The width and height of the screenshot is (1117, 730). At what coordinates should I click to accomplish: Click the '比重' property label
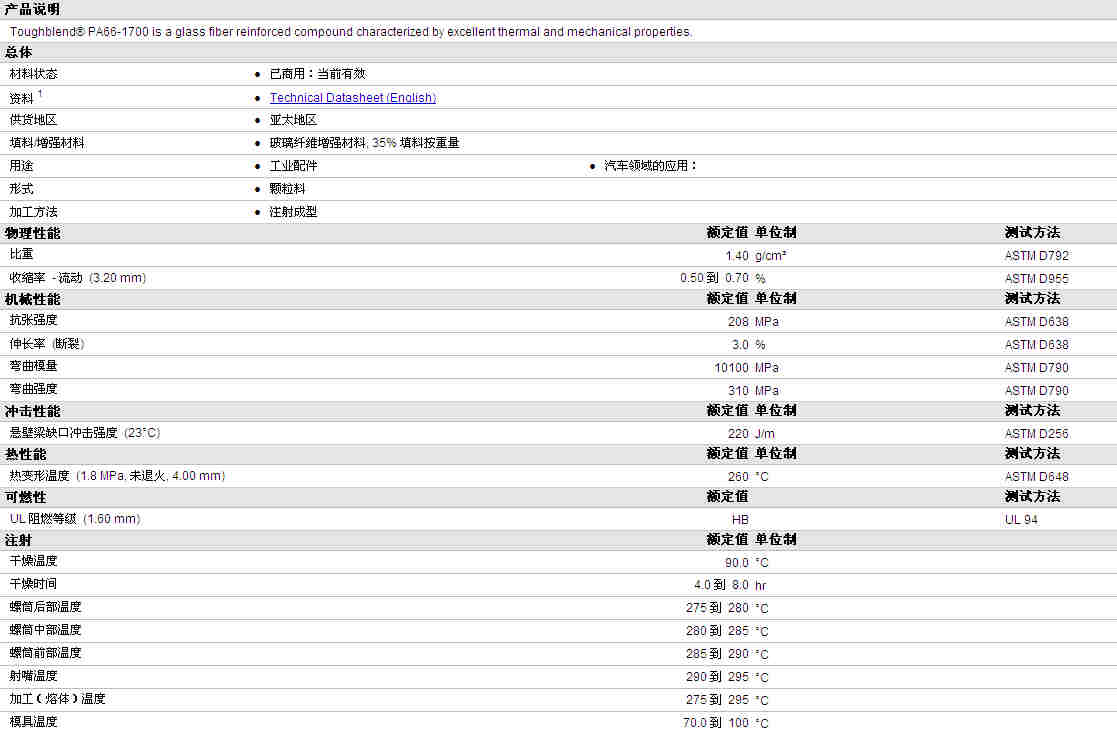[x=21, y=254]
